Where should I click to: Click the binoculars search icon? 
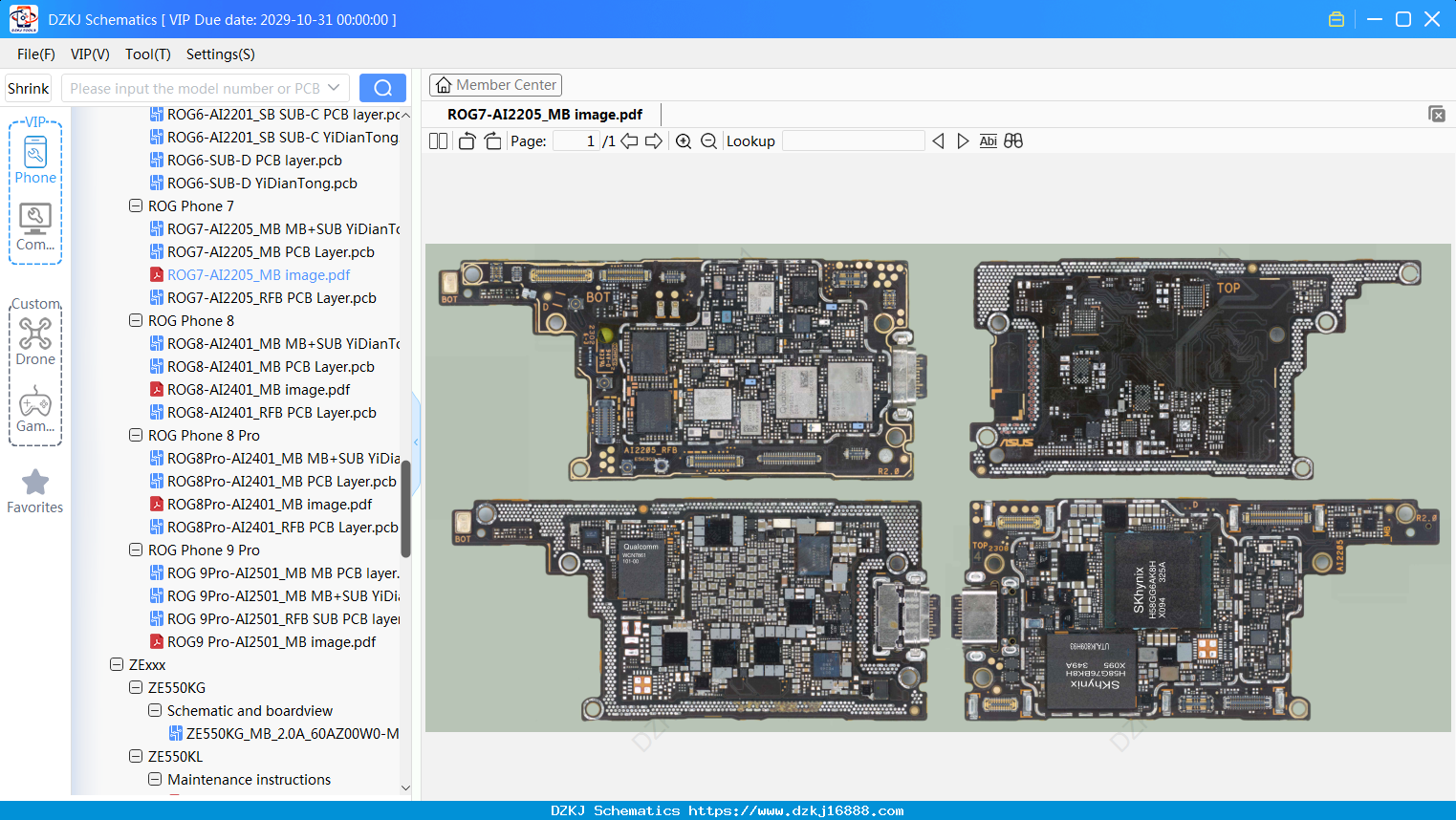[1013, 141]
